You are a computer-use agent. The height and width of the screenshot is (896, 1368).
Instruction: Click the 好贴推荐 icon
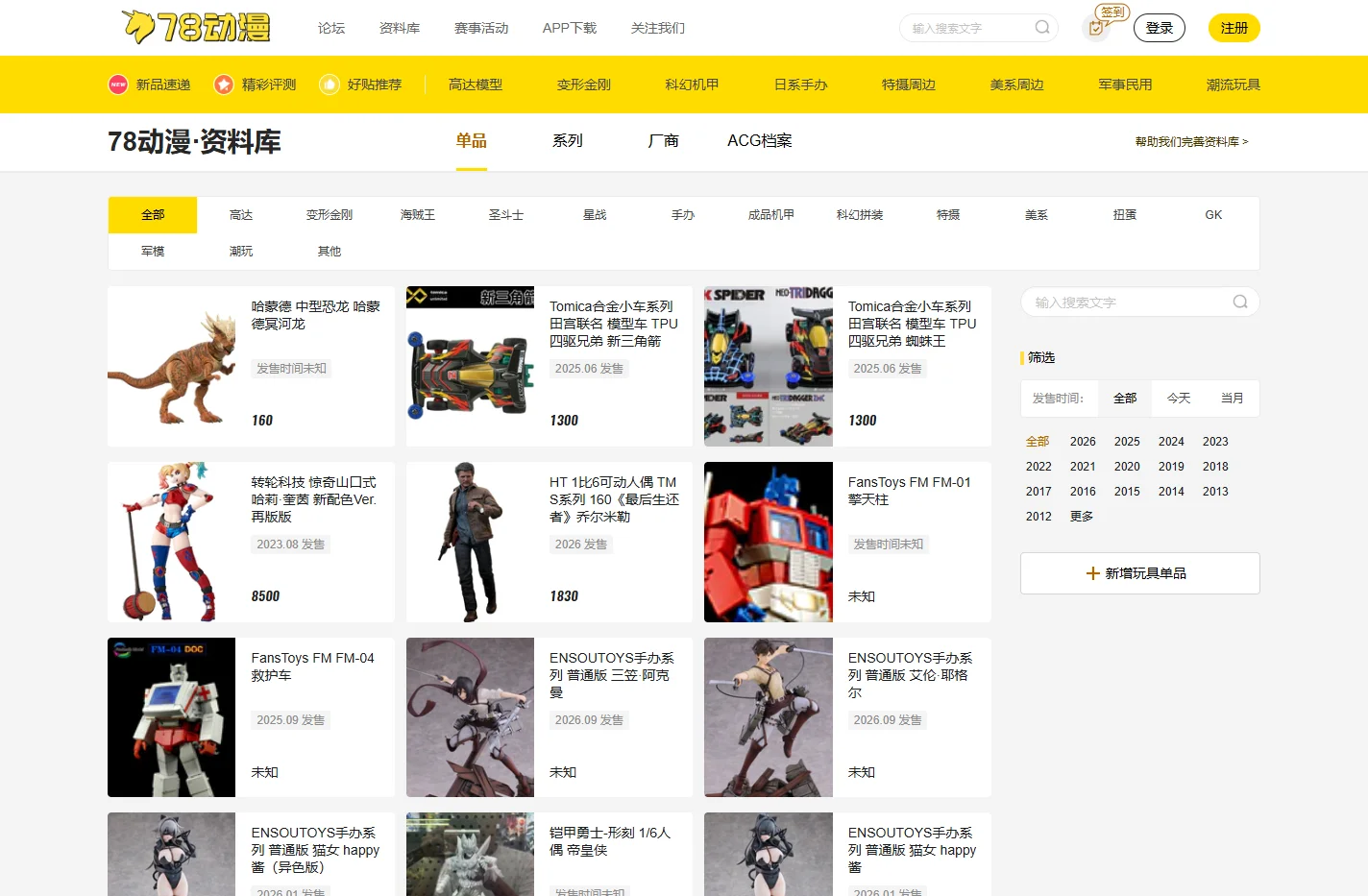point(330,85)
